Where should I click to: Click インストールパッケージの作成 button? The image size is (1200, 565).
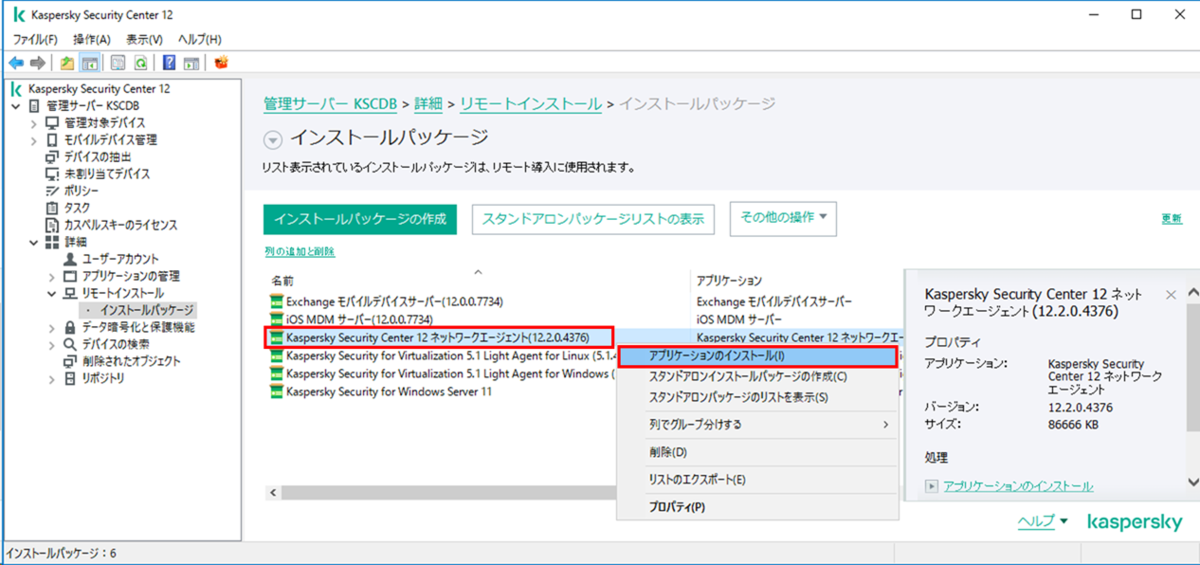tap(360, 219)
